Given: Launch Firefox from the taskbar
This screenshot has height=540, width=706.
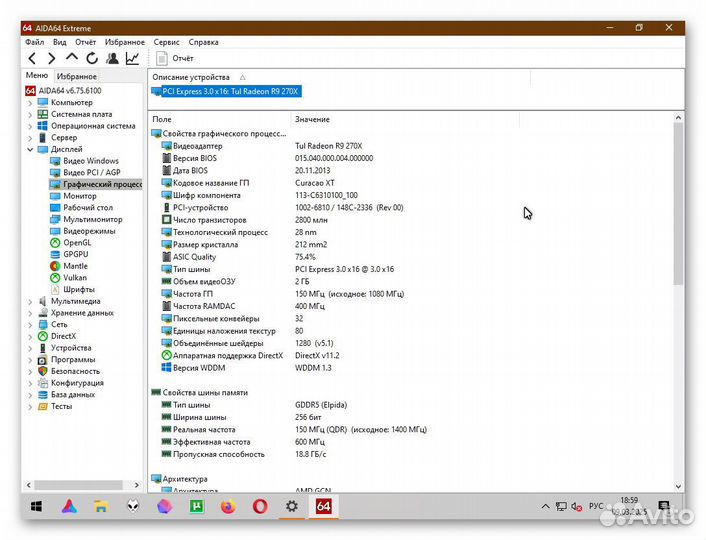Looking at the screenshot, I should tap(228, 506).
